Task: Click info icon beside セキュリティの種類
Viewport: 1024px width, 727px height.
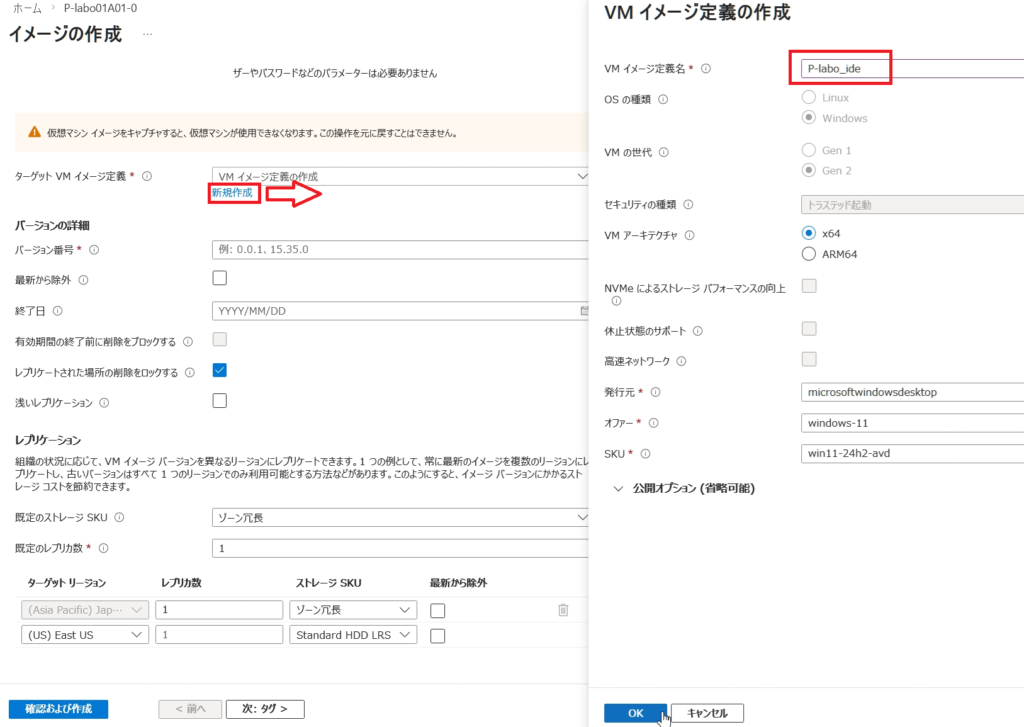Action: [688, 205]
